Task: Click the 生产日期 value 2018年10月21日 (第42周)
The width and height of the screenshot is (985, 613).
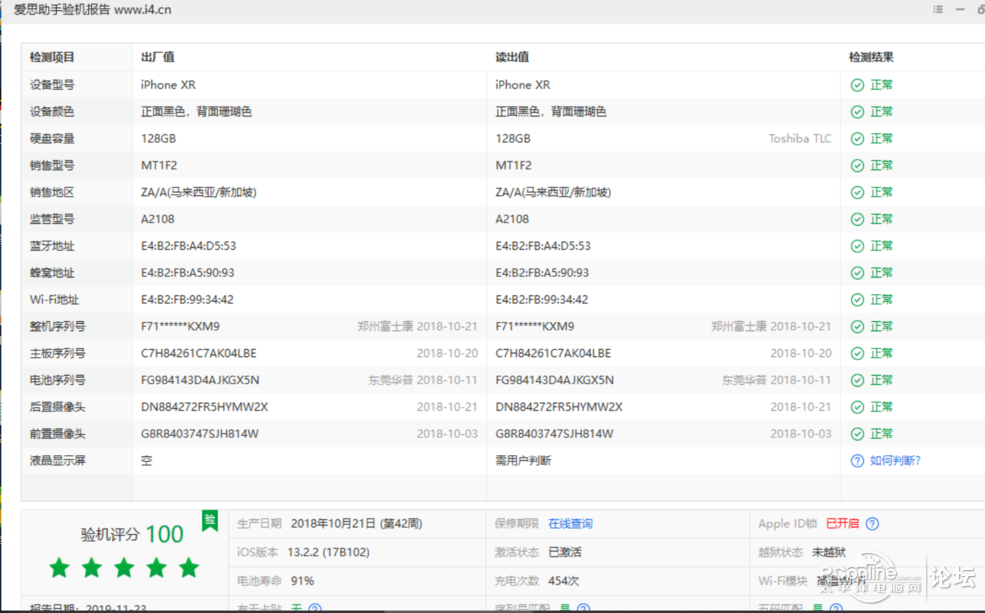Action: [x=356, y=524]
